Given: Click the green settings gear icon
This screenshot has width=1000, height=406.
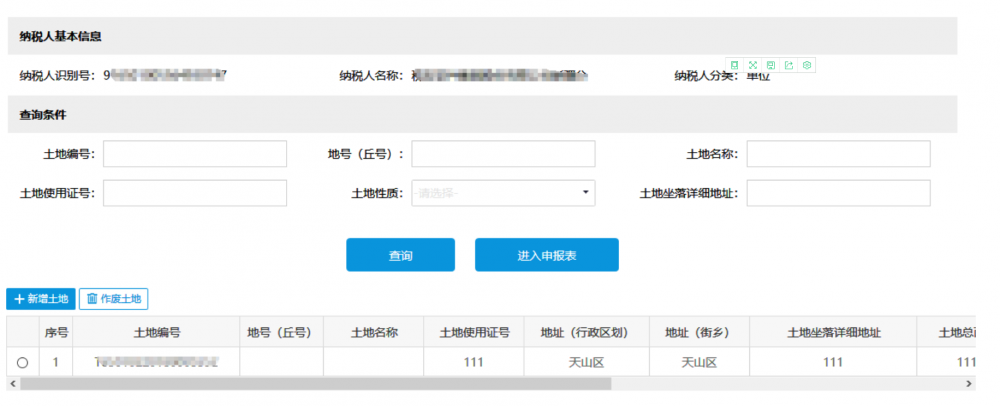Looking at the screenshot, I should pos(807,65).
